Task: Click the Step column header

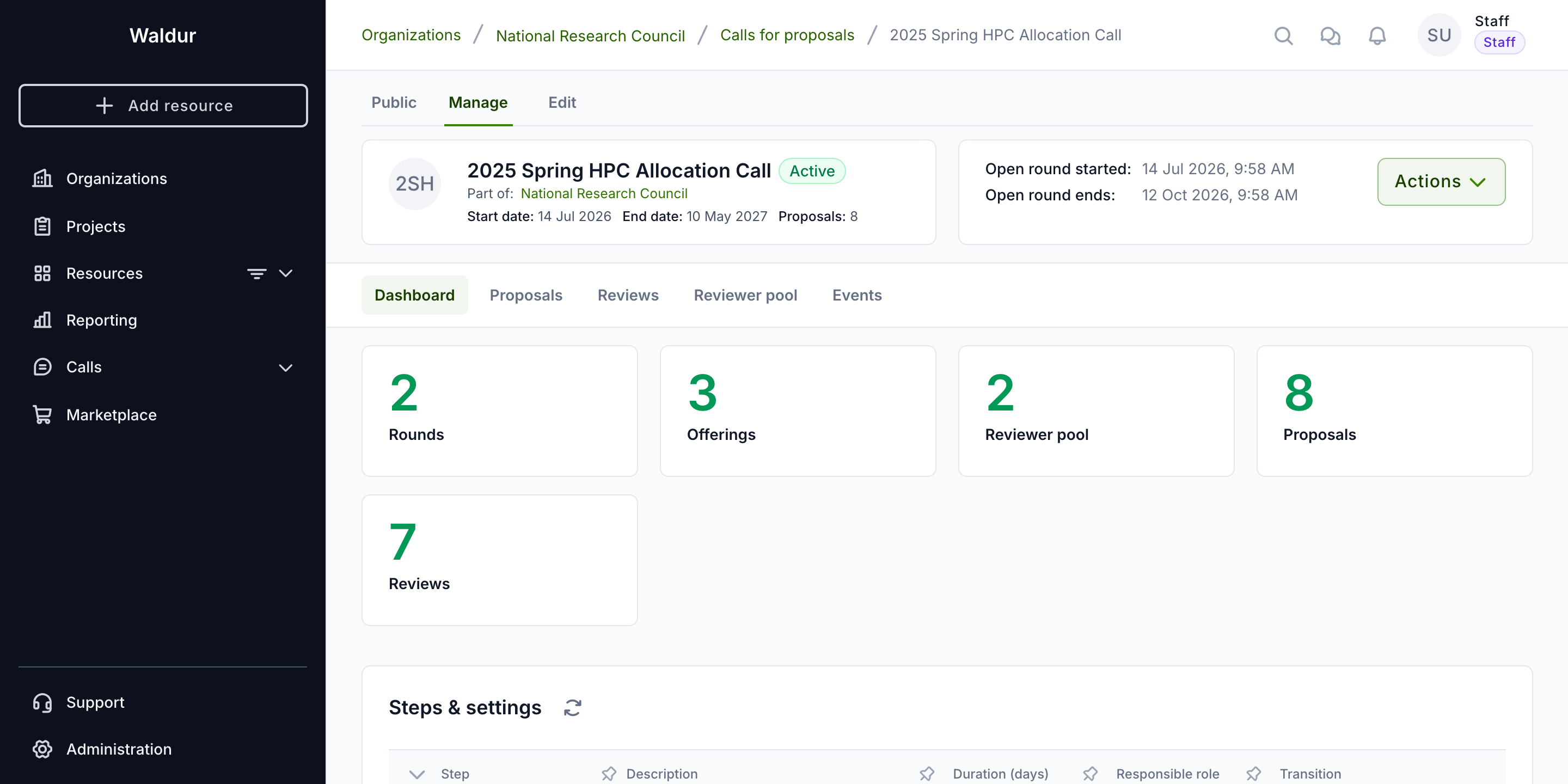Action: tap(455, 774)
